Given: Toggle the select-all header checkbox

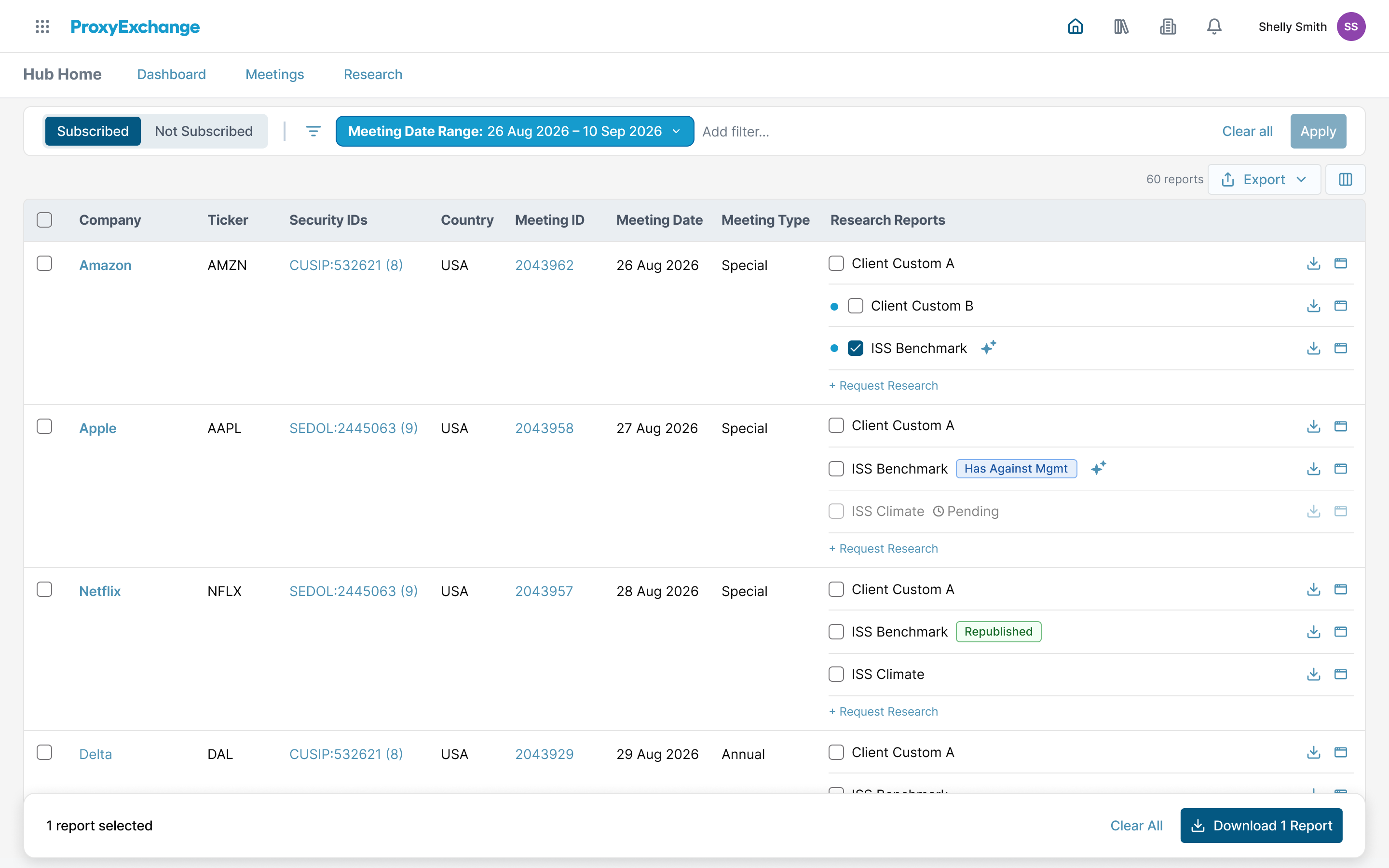Looking at the screenshot, I should tap(44, 220).
